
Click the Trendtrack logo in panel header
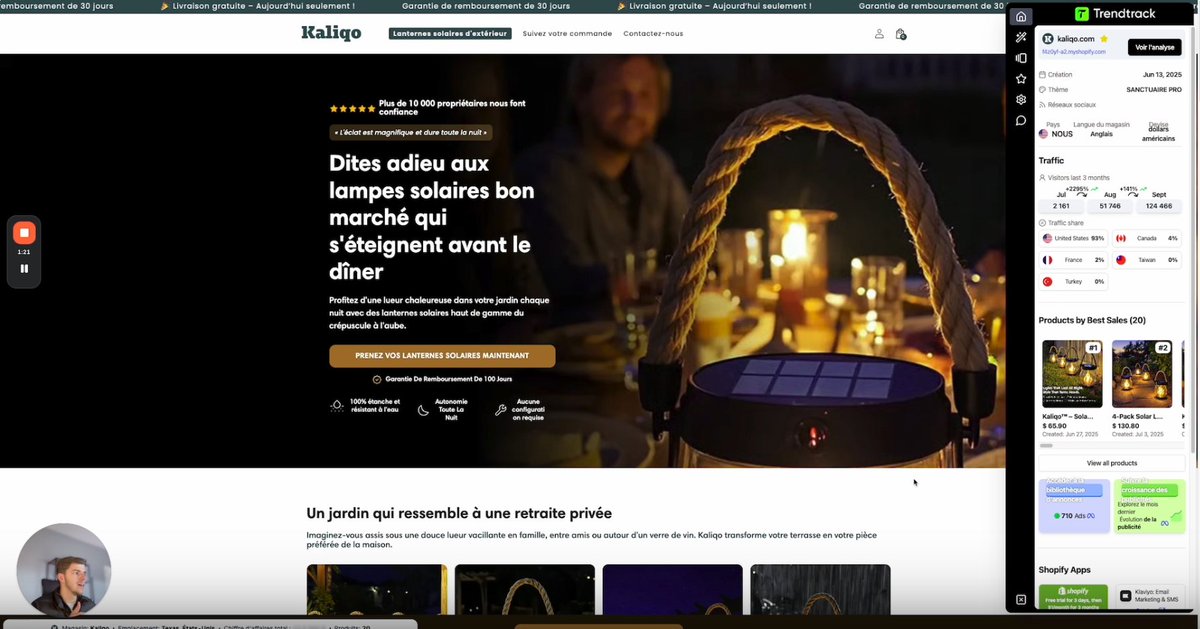click(x=1114, y=14)
